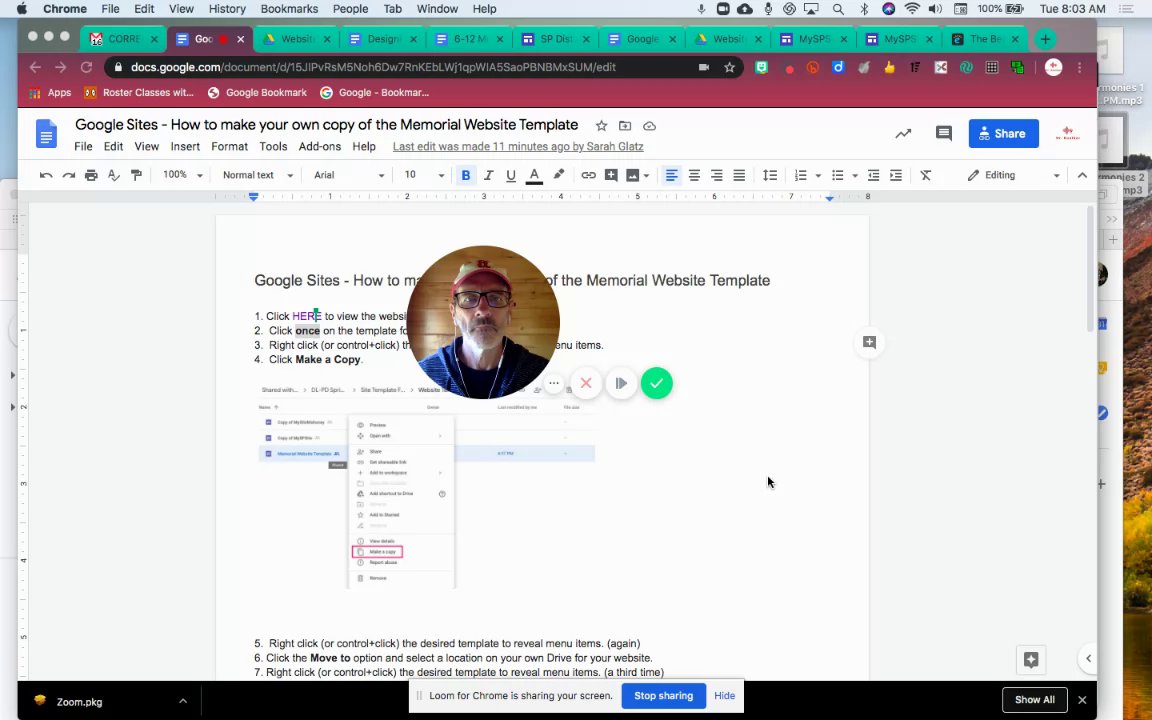The width and height of the screenshot is (1152, 720).
Task: Open Loom more options ellipsis
Action: click(554, 383)
